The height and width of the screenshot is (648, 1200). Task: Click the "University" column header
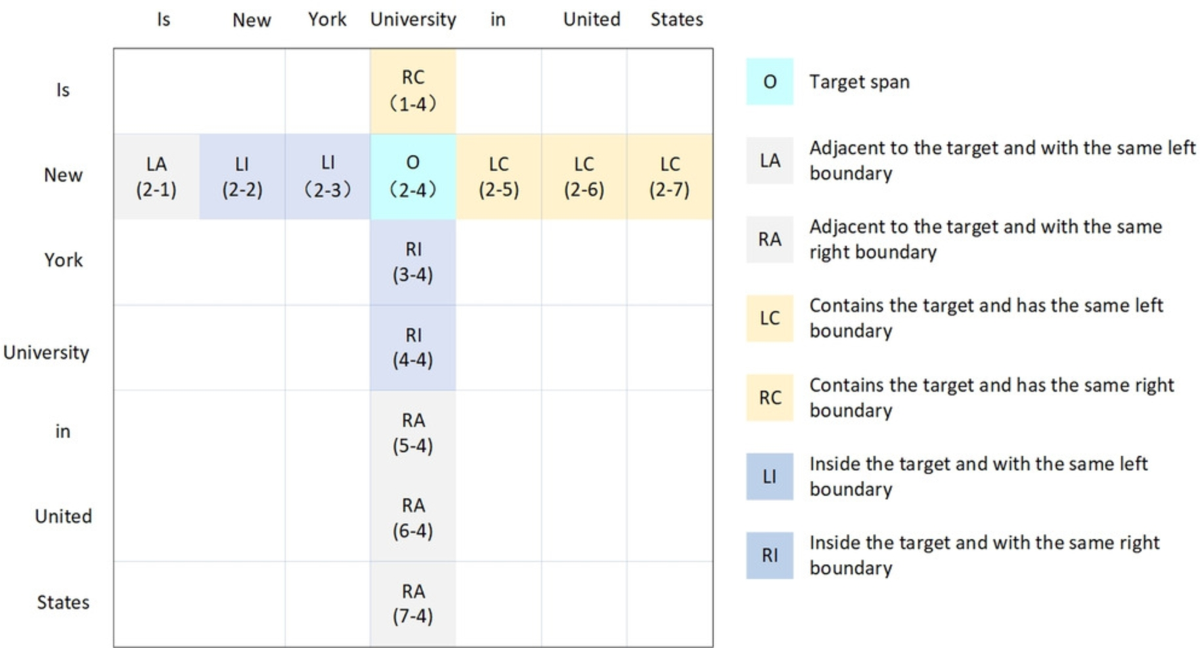[413, 19]
